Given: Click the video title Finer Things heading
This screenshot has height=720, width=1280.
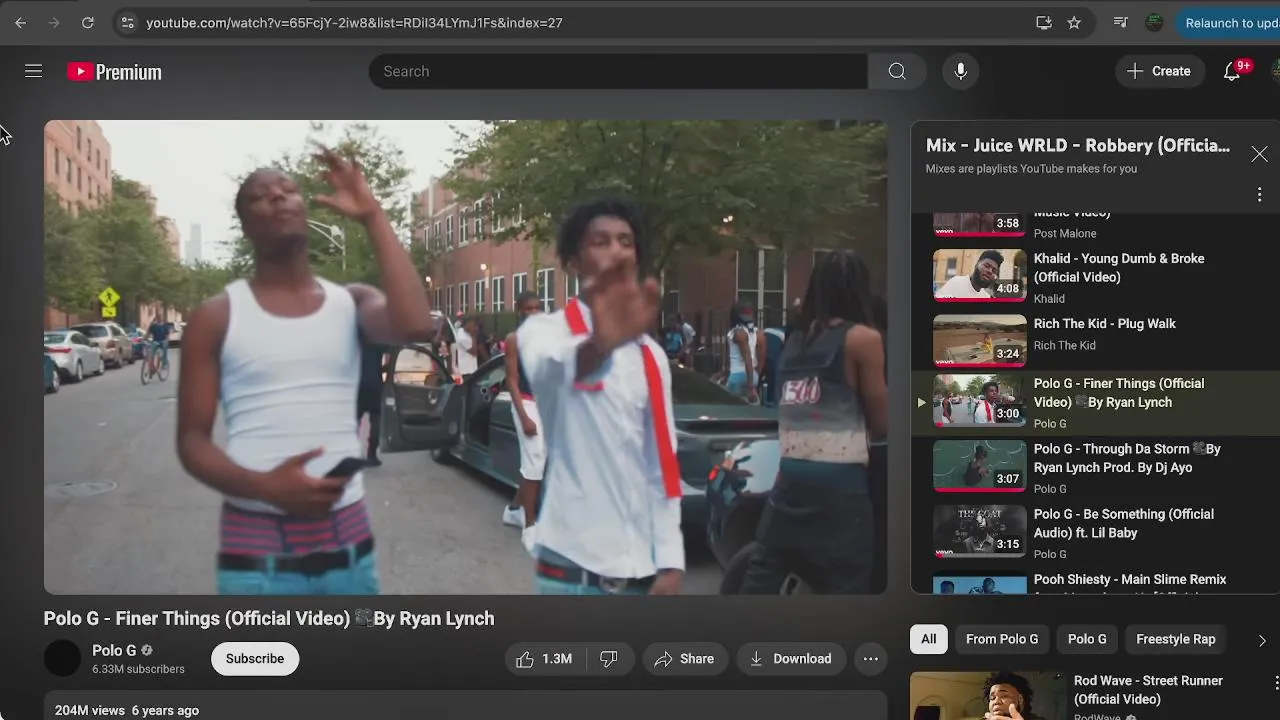Looking at the screenshot, I should [x=269, y=618].
